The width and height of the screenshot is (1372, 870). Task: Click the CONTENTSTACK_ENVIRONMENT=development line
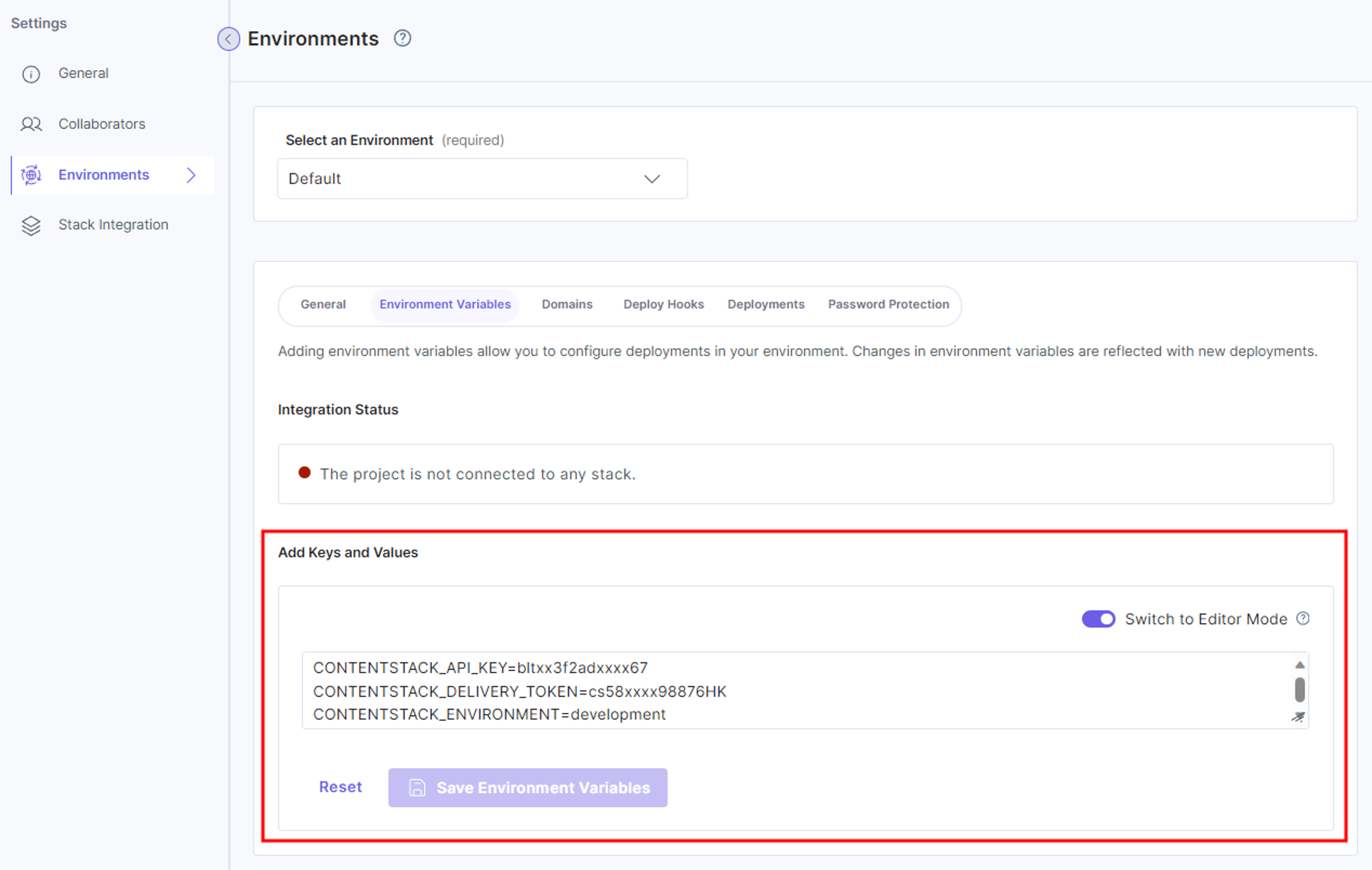[x=489, y=715]
